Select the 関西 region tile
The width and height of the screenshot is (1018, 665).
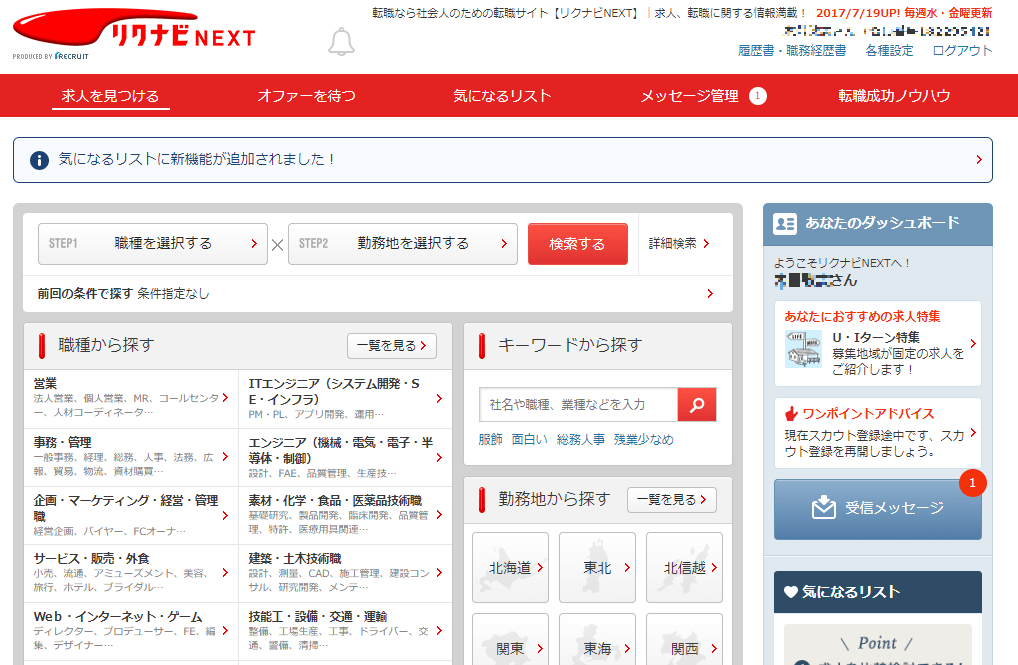click(x=684, y=639)
